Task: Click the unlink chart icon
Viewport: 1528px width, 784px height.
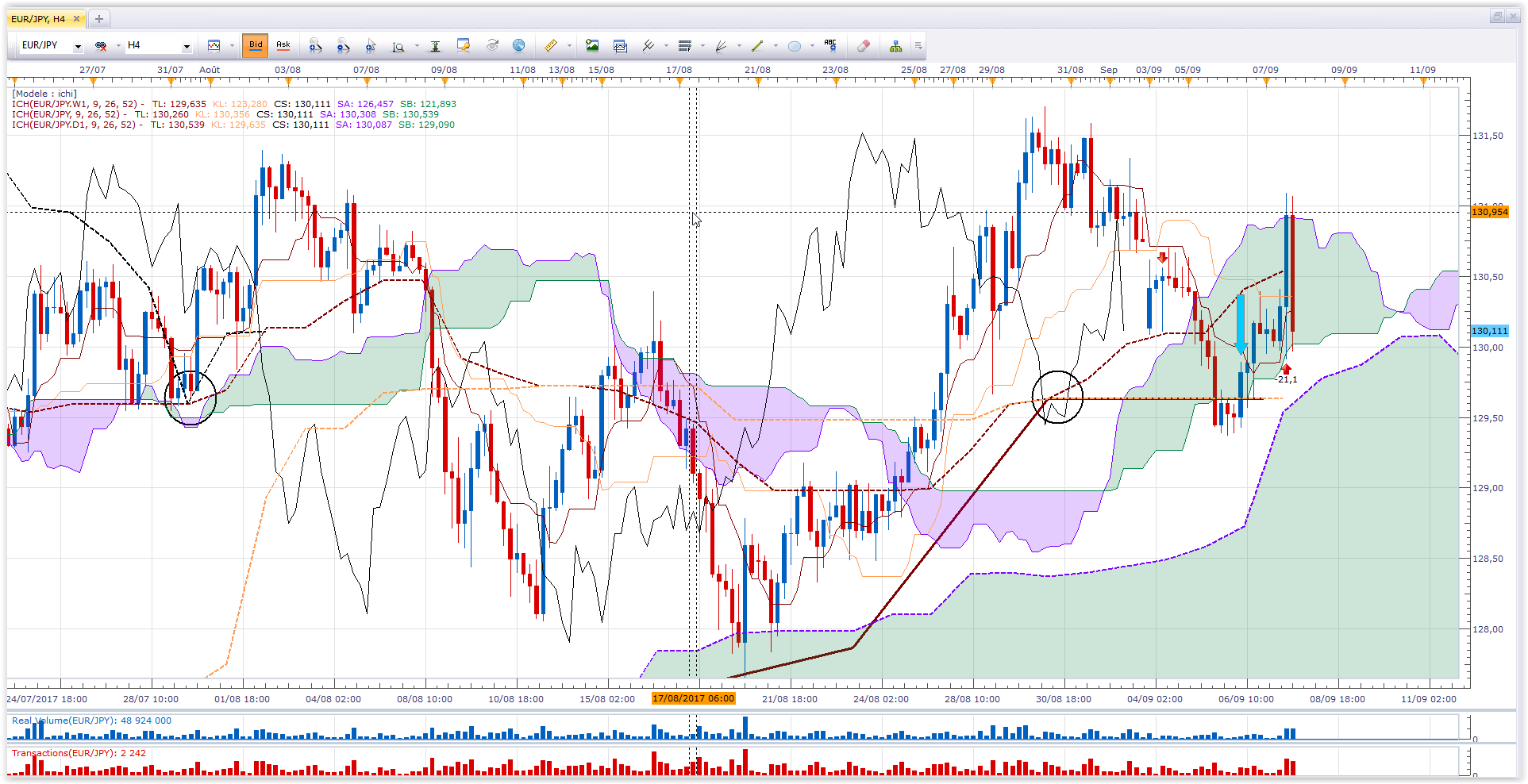Action: coord(101,46)
